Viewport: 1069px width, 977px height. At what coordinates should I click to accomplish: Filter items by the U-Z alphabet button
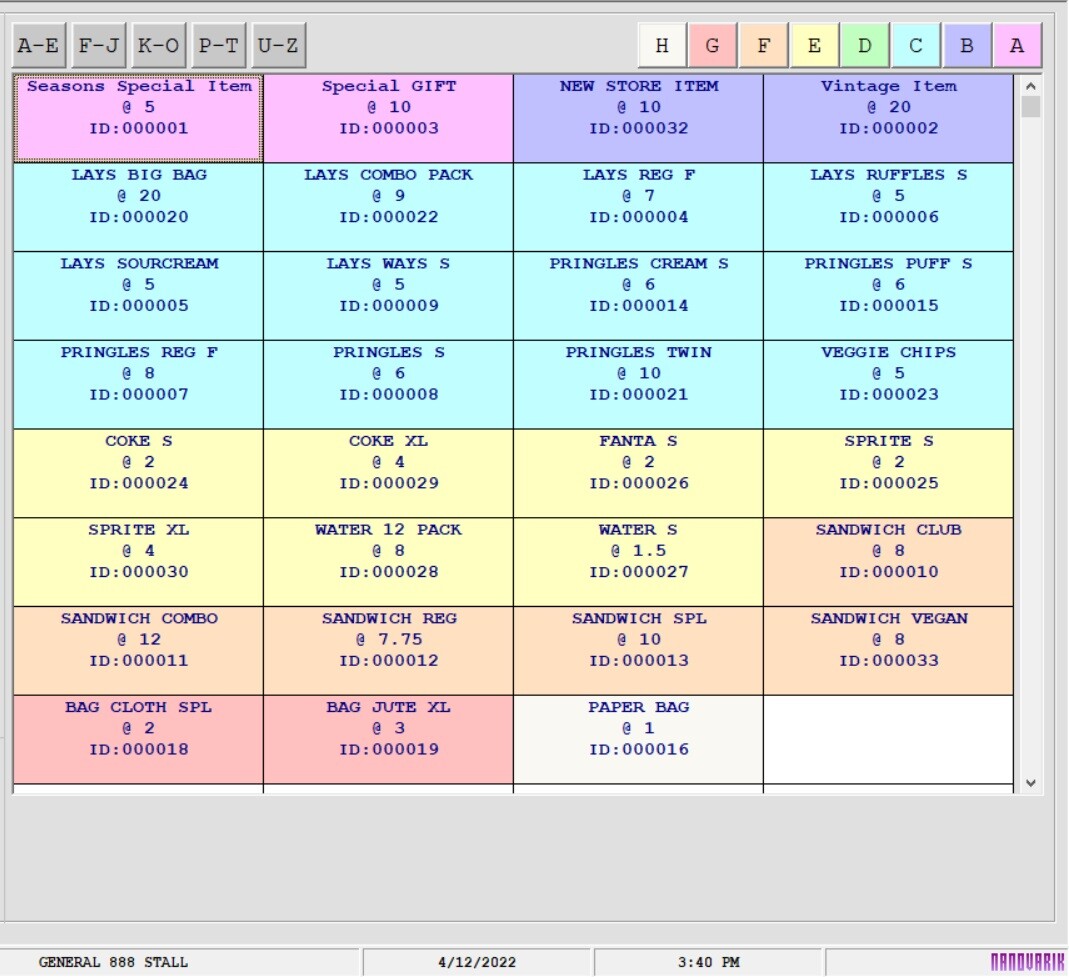tap(279, 46)
